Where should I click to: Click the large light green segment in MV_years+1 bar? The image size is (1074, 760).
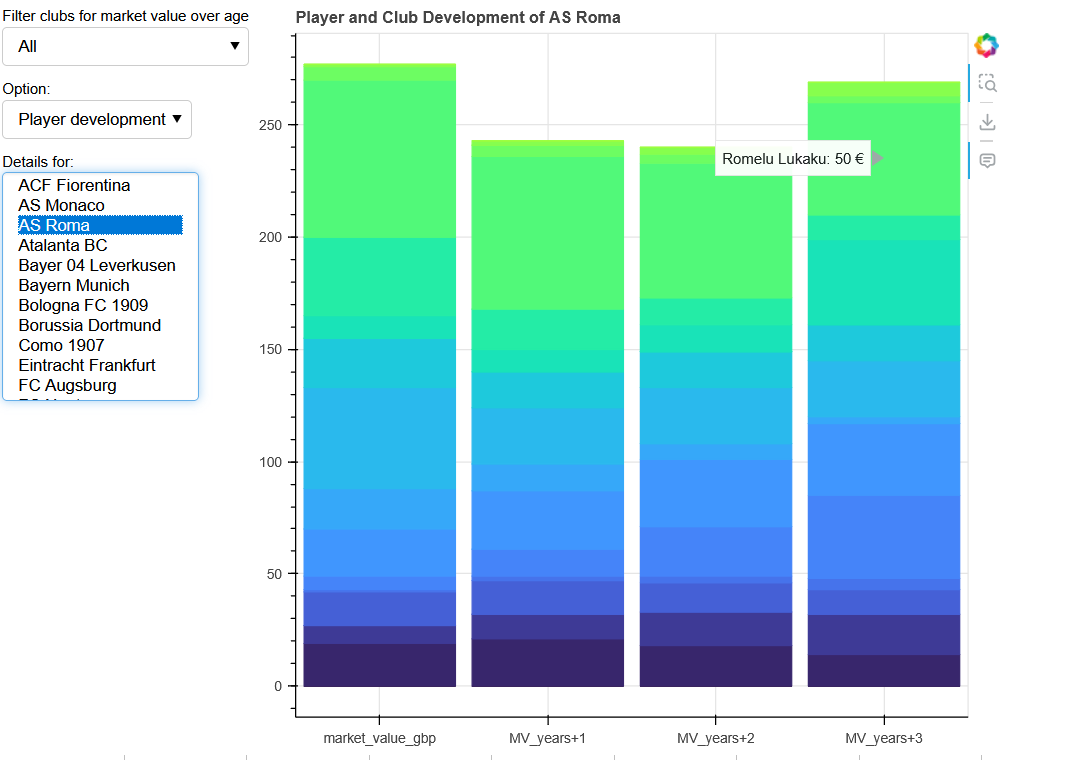(x=548, y=233)
